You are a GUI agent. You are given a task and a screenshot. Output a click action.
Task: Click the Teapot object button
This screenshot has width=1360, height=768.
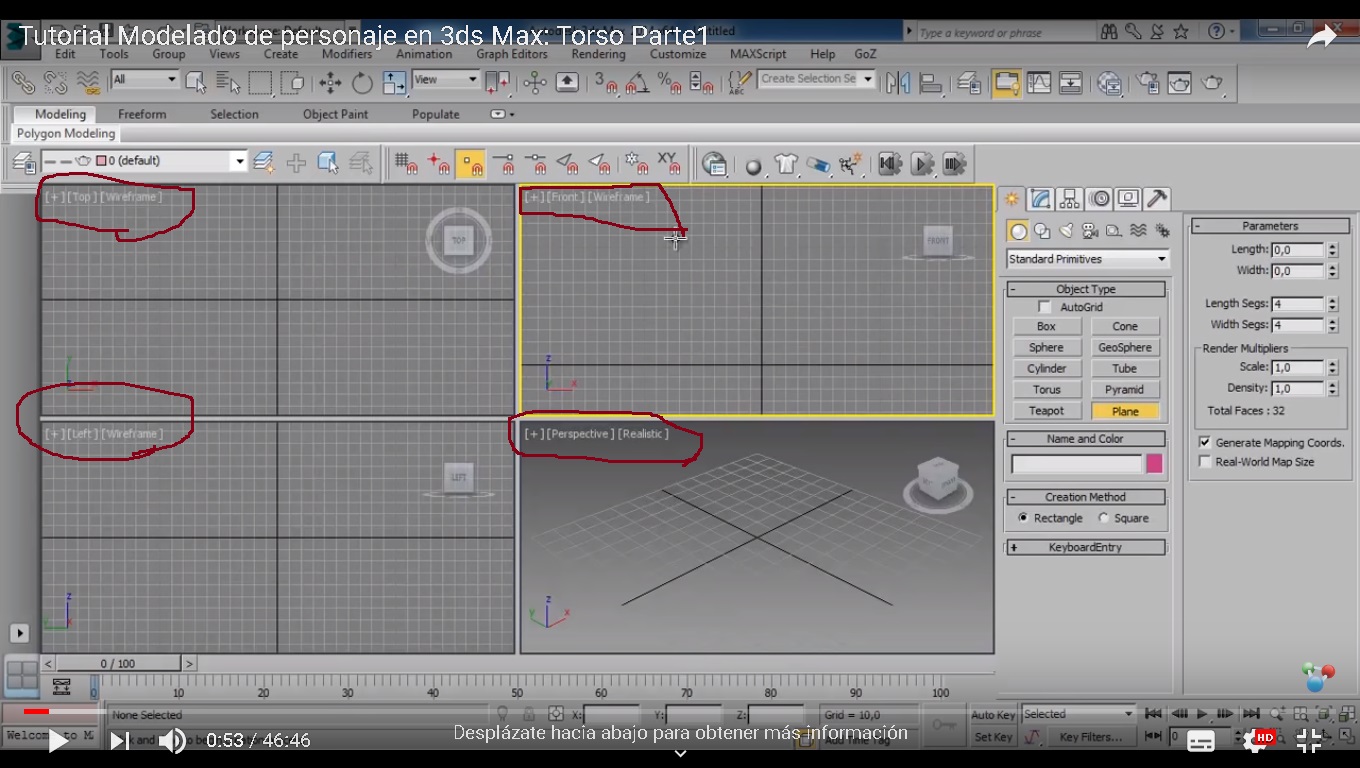[1046, 411]
